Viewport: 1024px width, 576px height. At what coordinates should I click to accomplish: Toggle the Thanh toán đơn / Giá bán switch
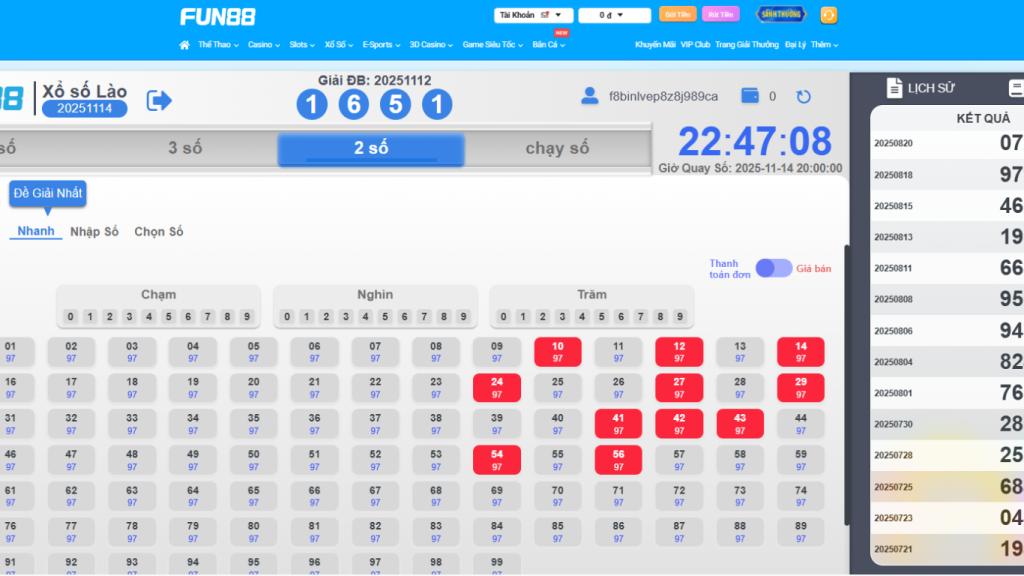coord(773,268)
